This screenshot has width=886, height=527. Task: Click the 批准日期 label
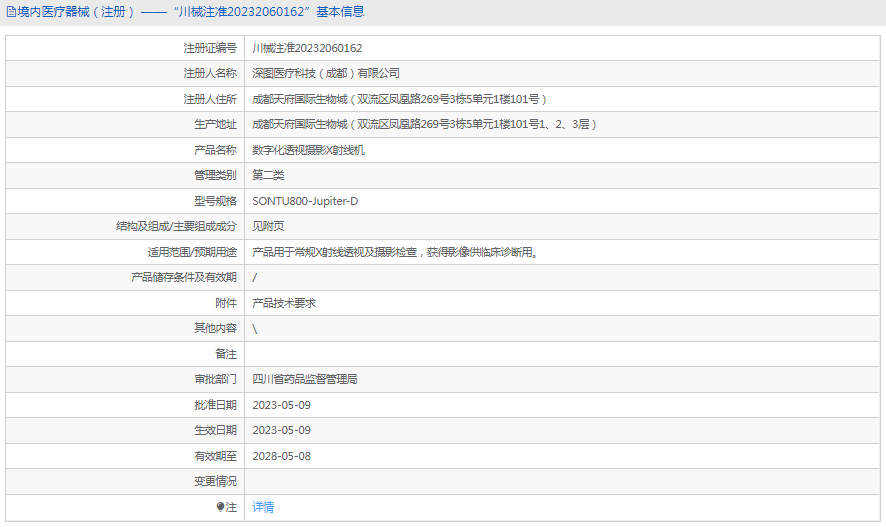215,405
